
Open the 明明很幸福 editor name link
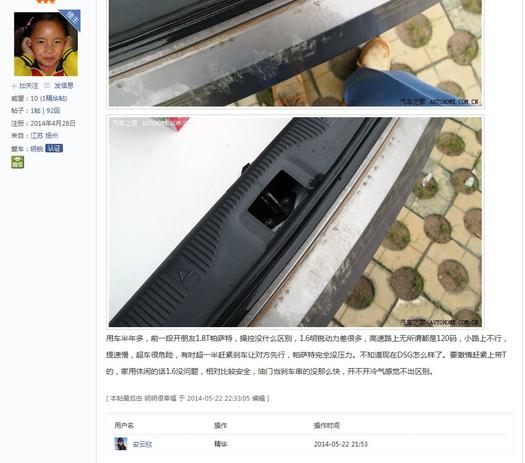point(160,398)
